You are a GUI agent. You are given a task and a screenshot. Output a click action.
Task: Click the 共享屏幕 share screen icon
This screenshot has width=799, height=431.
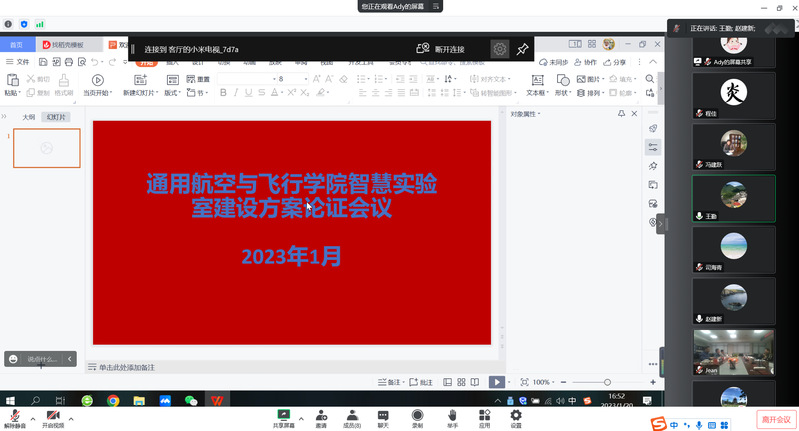click(284, 416)
